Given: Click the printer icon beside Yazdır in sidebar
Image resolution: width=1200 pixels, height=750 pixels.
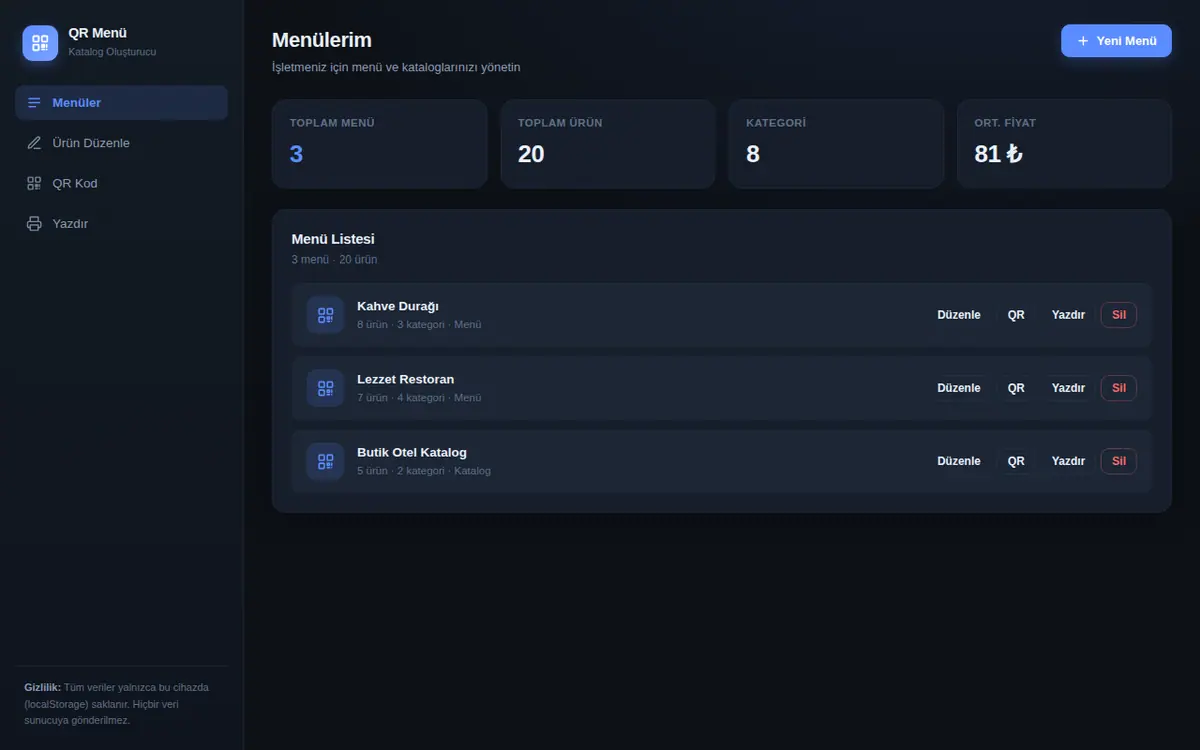Looking at the screenshot, I should click(x=34, y=223).
